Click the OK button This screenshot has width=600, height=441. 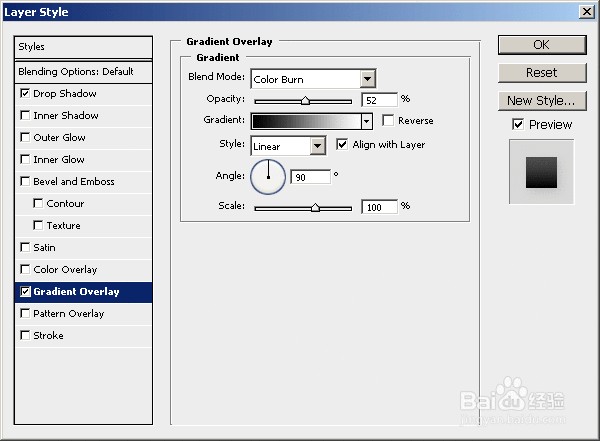pyautogui.click(x=542, y=45)
